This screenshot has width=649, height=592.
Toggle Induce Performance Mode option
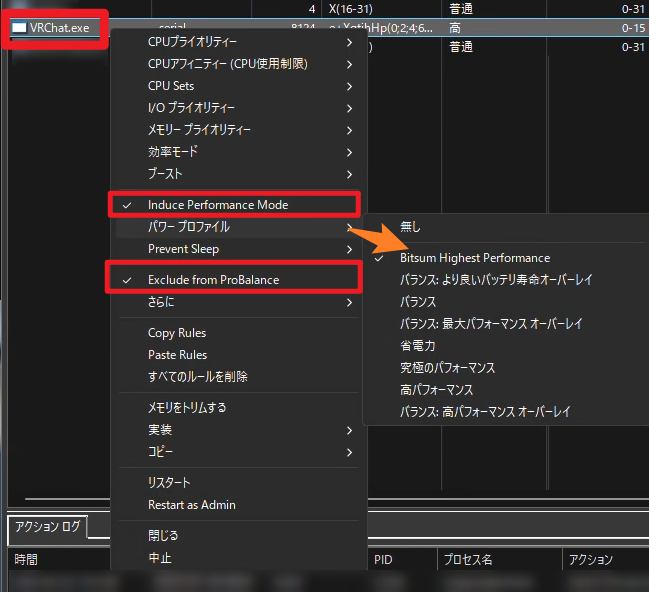[239, 205]
